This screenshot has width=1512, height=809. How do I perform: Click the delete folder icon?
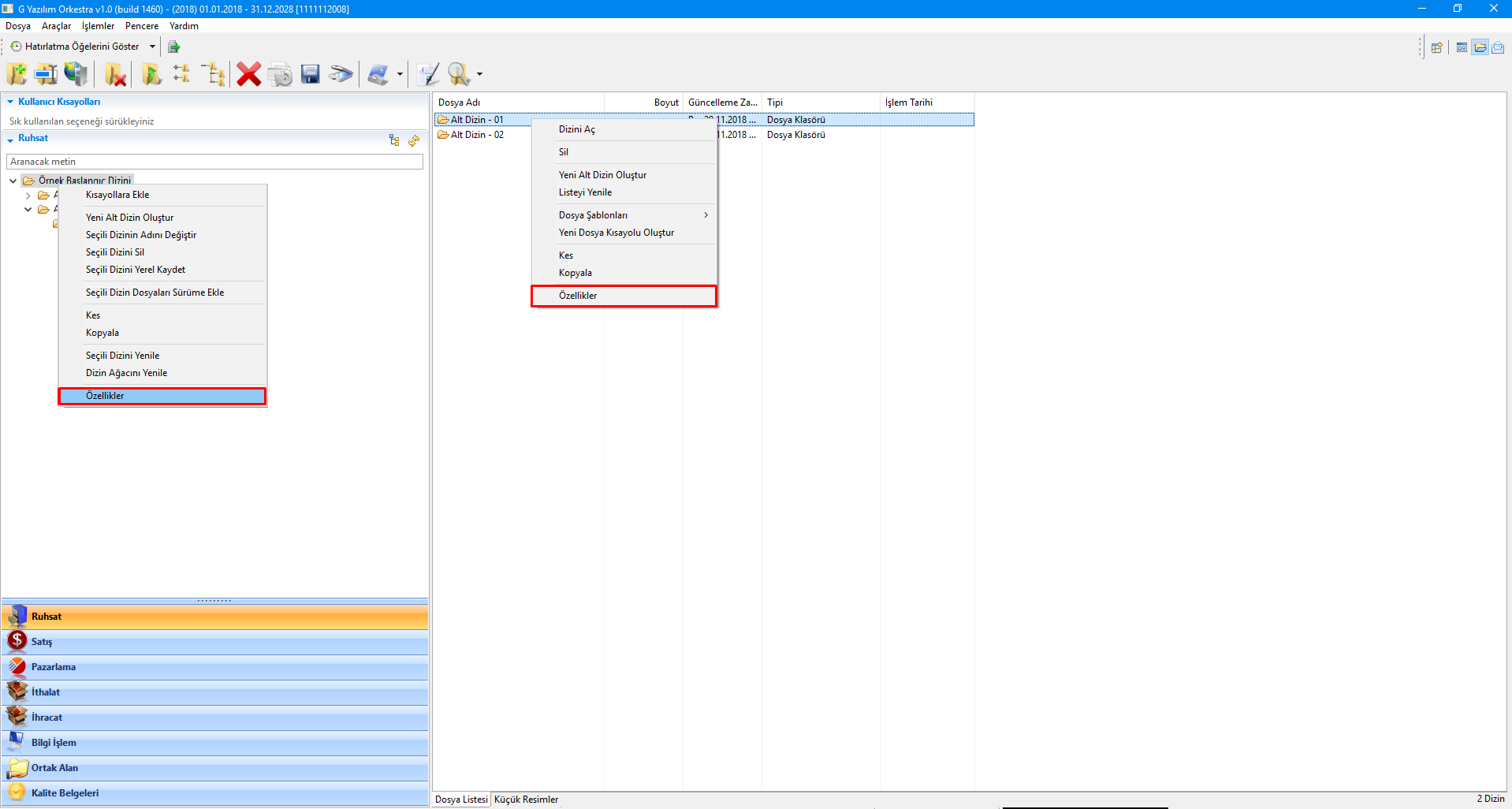(115, 74)
